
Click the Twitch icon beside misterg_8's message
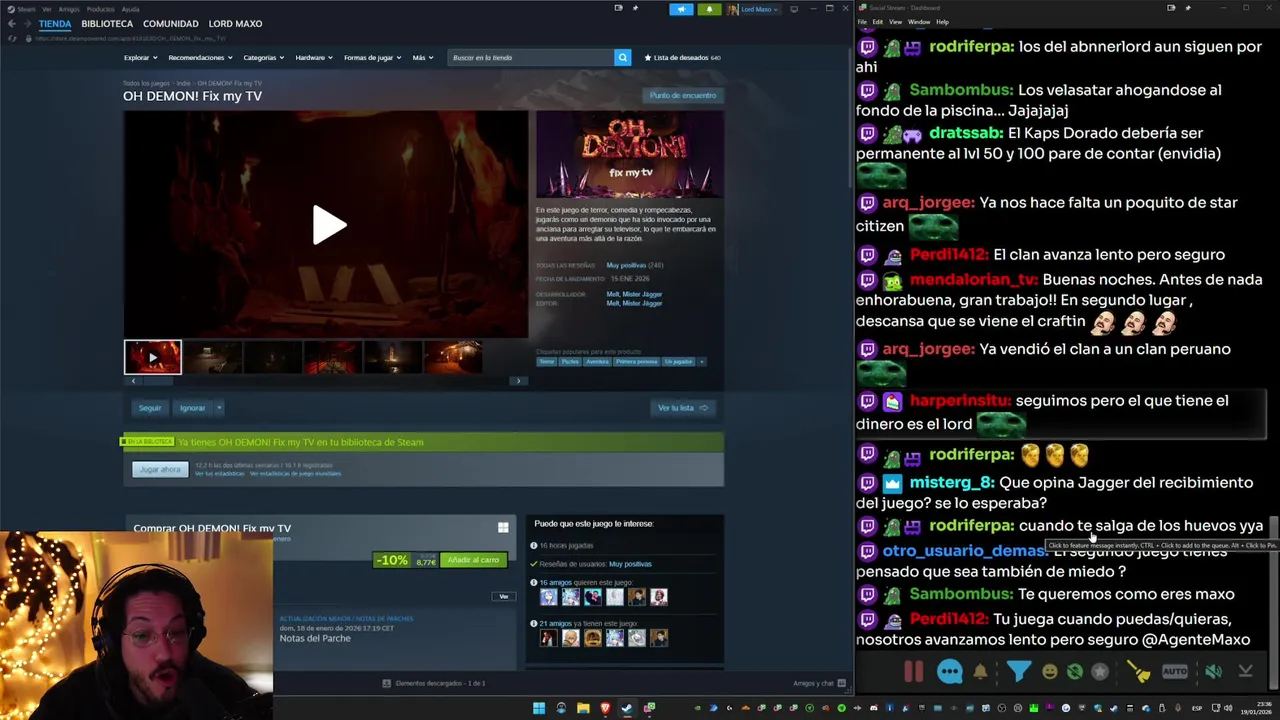(x=867, y=483)
